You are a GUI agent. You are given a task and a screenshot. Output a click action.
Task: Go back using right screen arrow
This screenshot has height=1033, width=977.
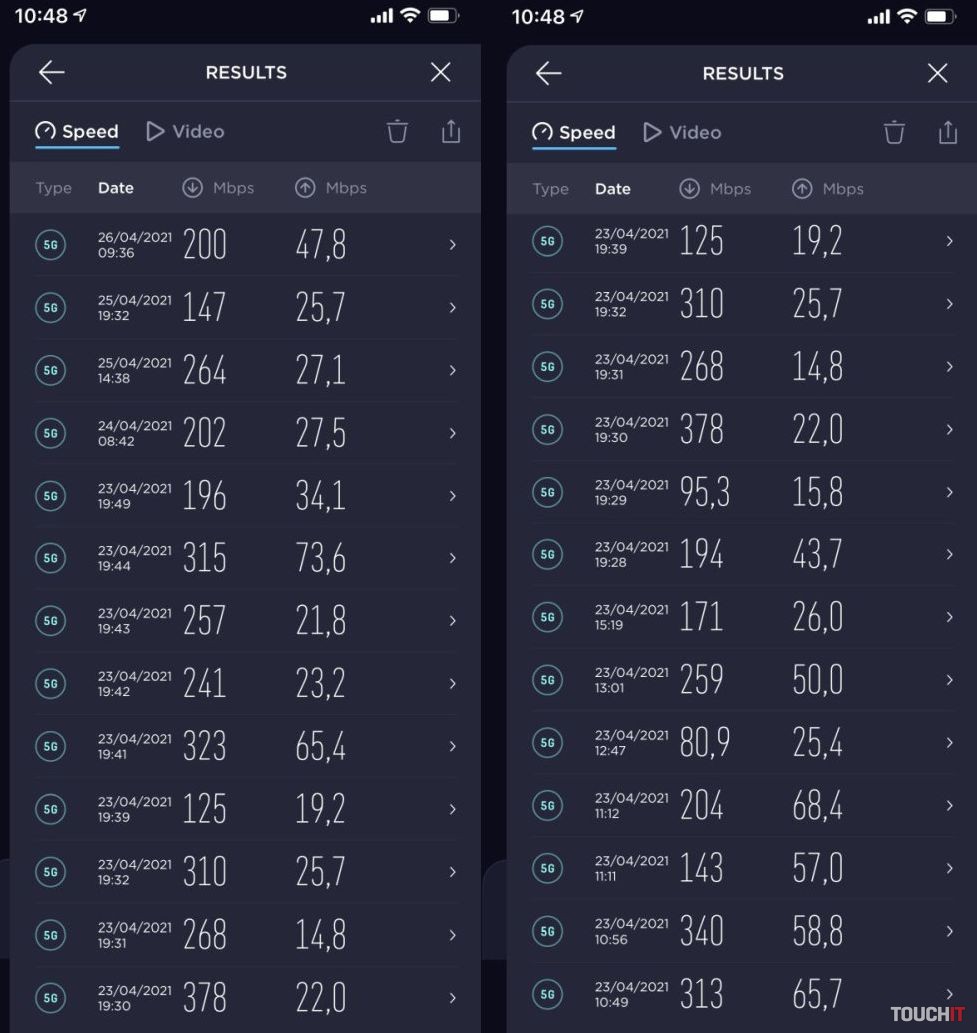(x=549, y=73)
